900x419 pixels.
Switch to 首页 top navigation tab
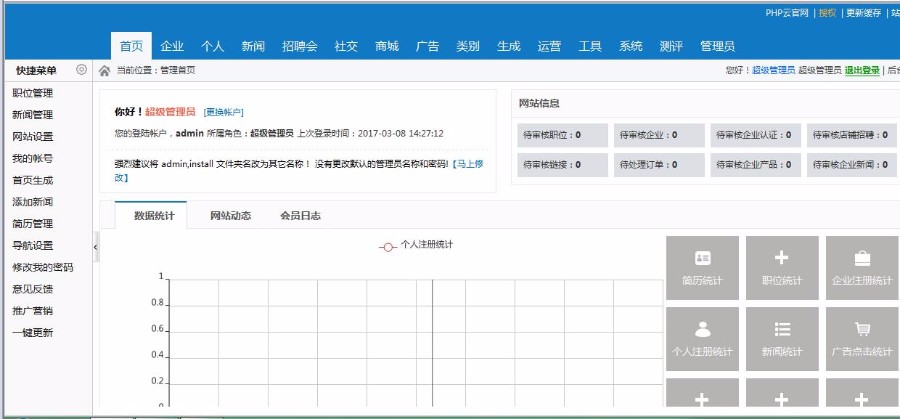click(131, 46)
